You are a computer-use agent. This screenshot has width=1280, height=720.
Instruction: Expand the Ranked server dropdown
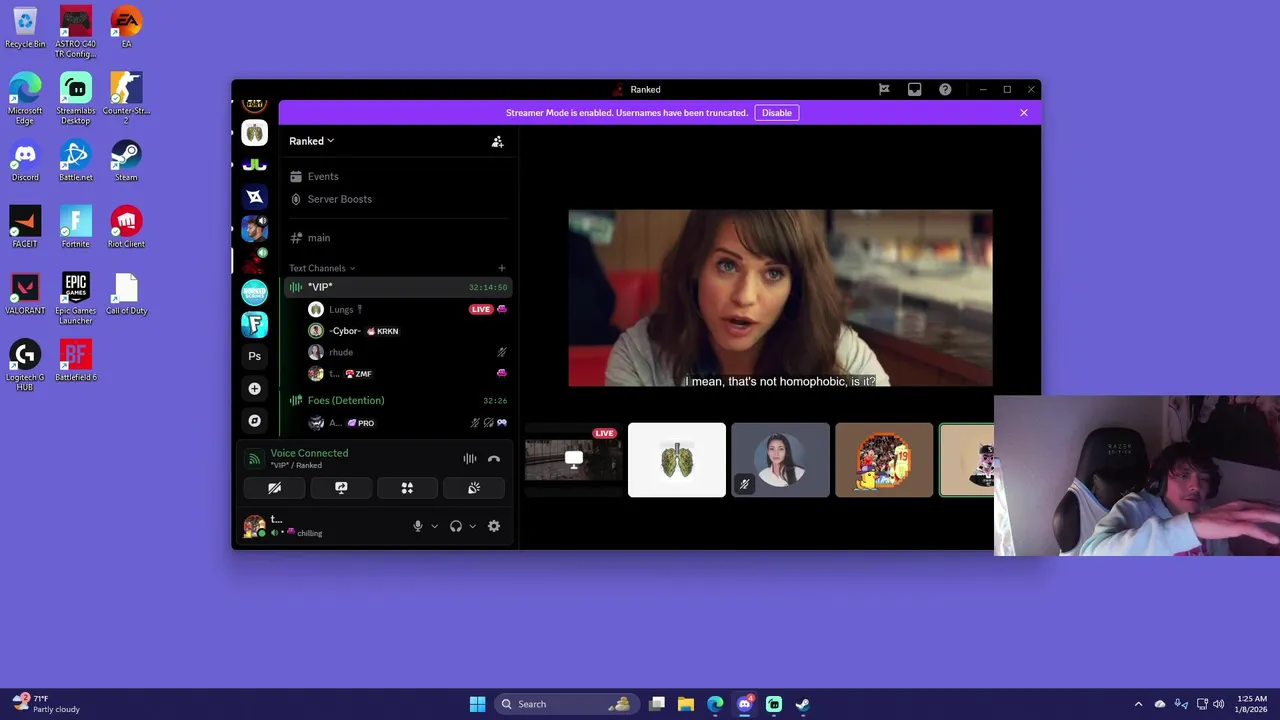click(x=312, y=141)
